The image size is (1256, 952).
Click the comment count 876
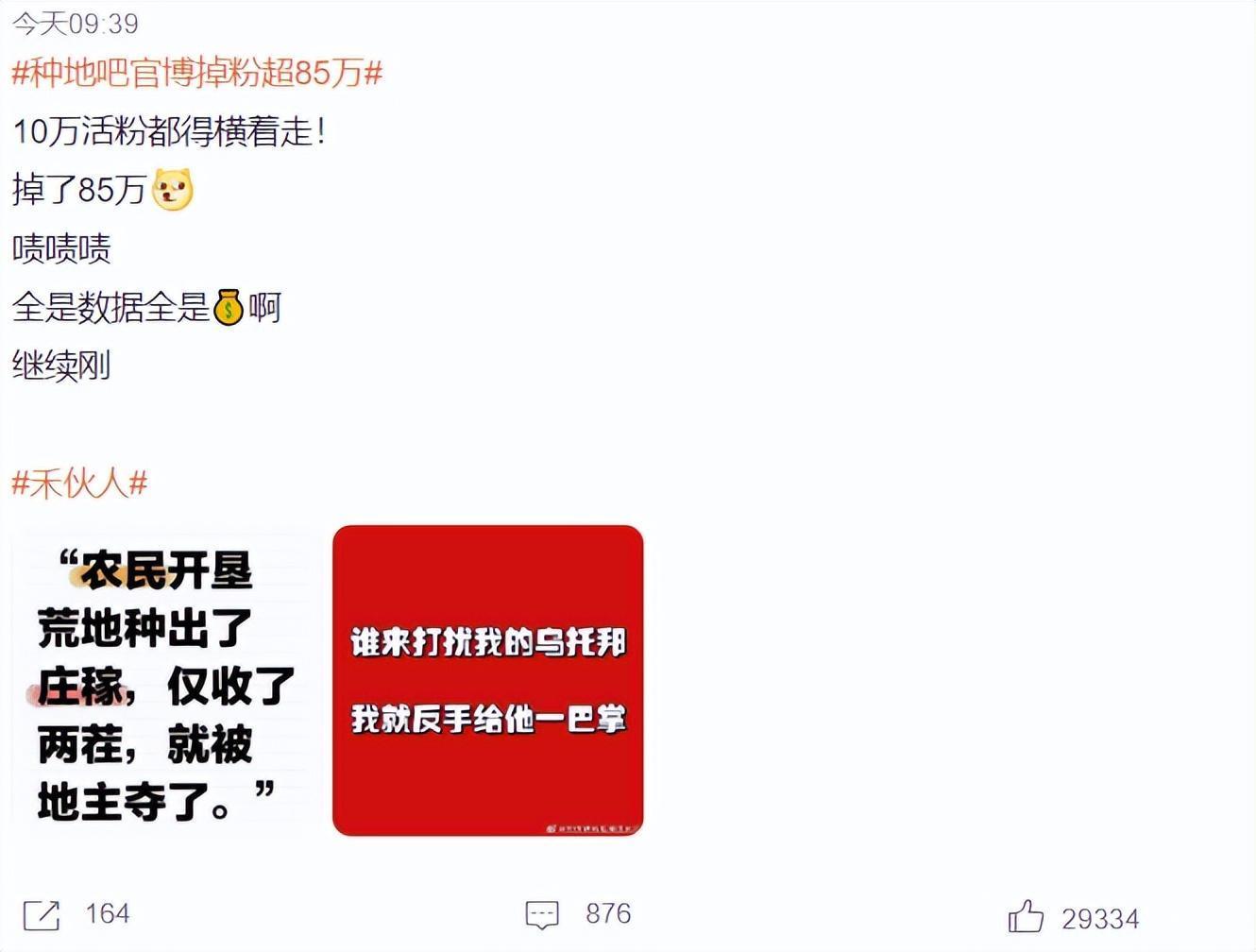(608, 913)
